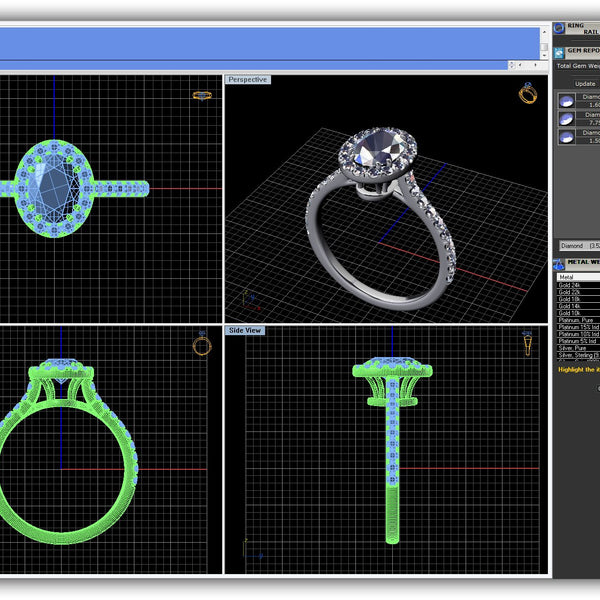The image size is (600, 600).
Task: Select the Side View viewport label
Action: [x=245, y=330]
